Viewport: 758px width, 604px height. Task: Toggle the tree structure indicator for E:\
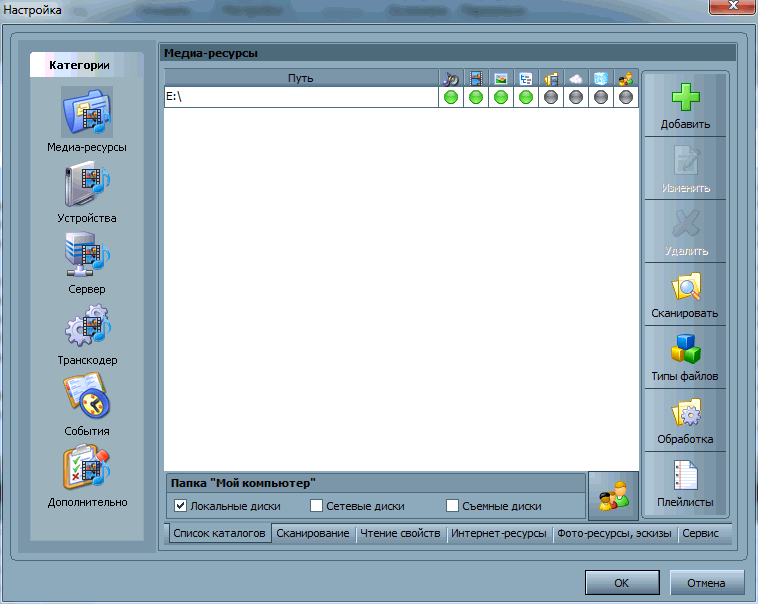(x=526, y=97)
